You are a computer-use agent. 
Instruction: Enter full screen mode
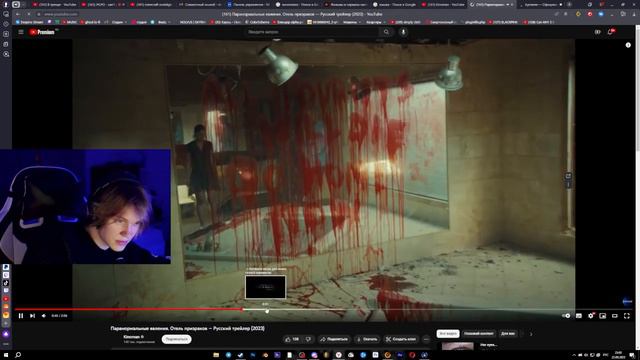pos(627,316)
